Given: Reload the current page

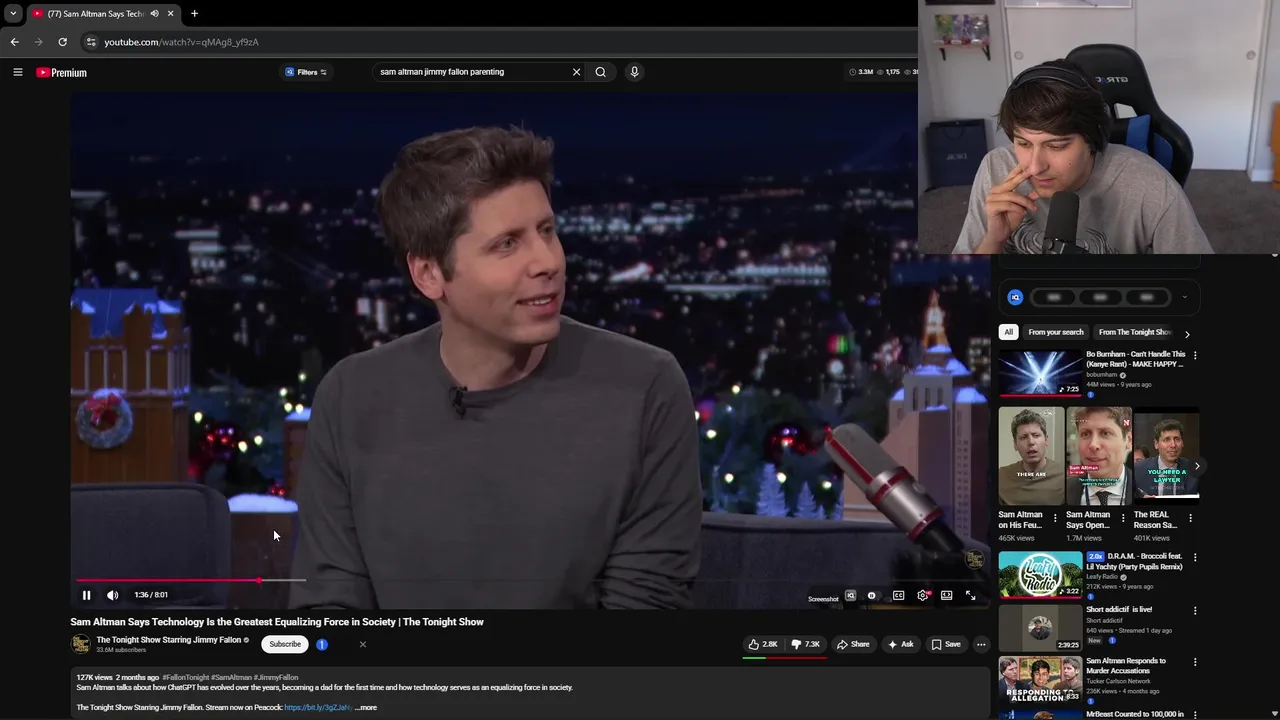Looking at the screenshot, I should click(62, 42).
